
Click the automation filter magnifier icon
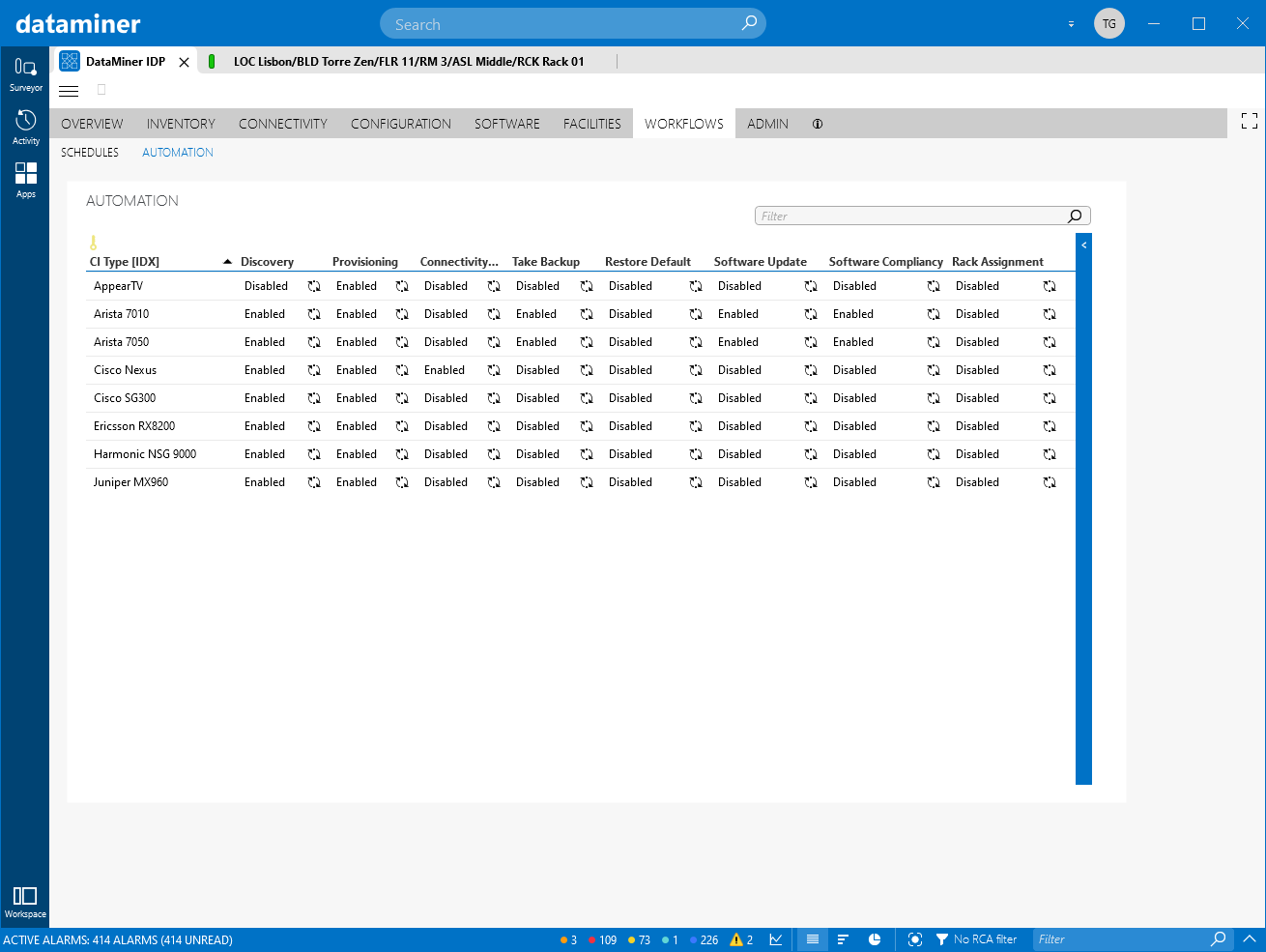[1075, 216]
